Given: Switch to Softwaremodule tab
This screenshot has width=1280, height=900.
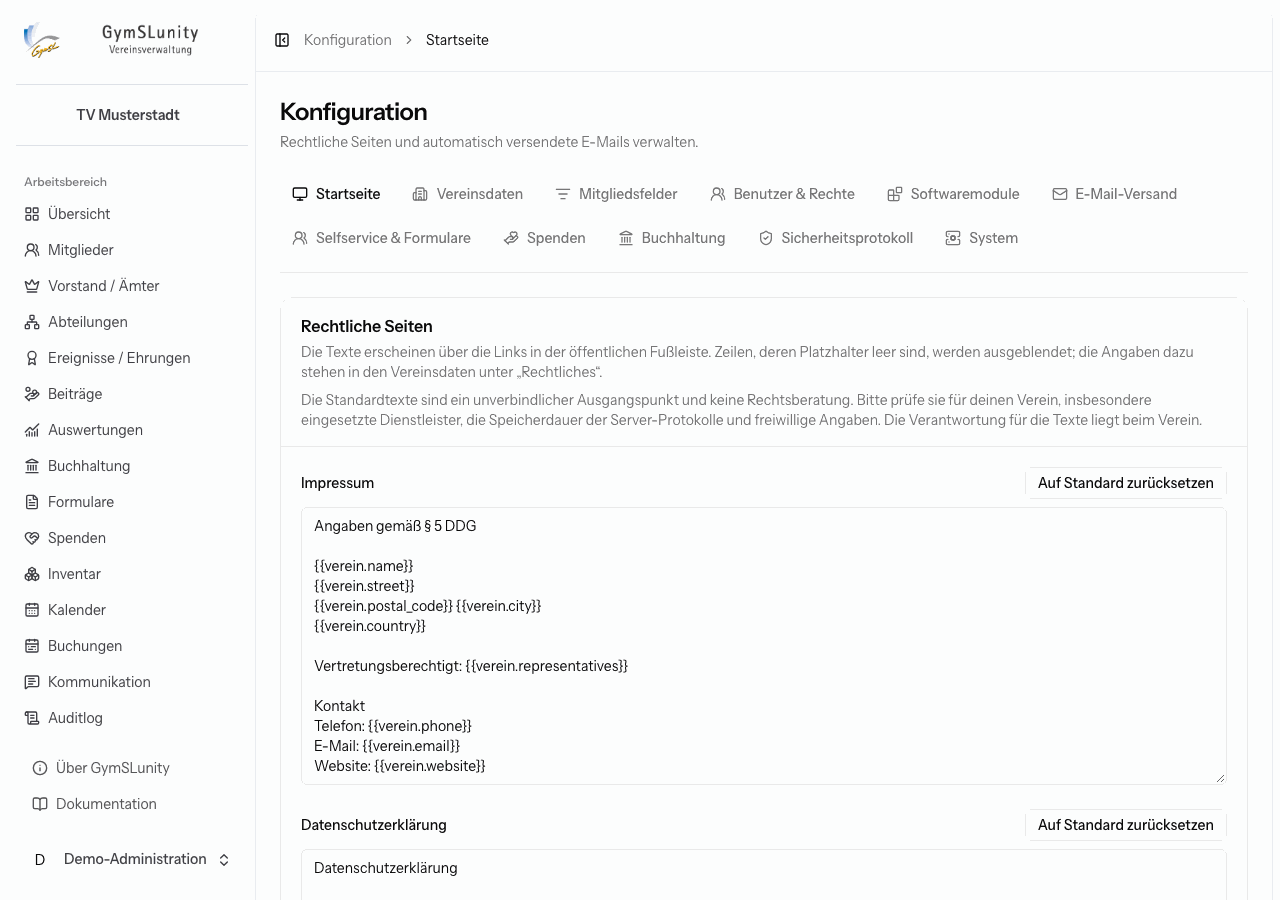Looking at the screenshot, I should point(953,194).
